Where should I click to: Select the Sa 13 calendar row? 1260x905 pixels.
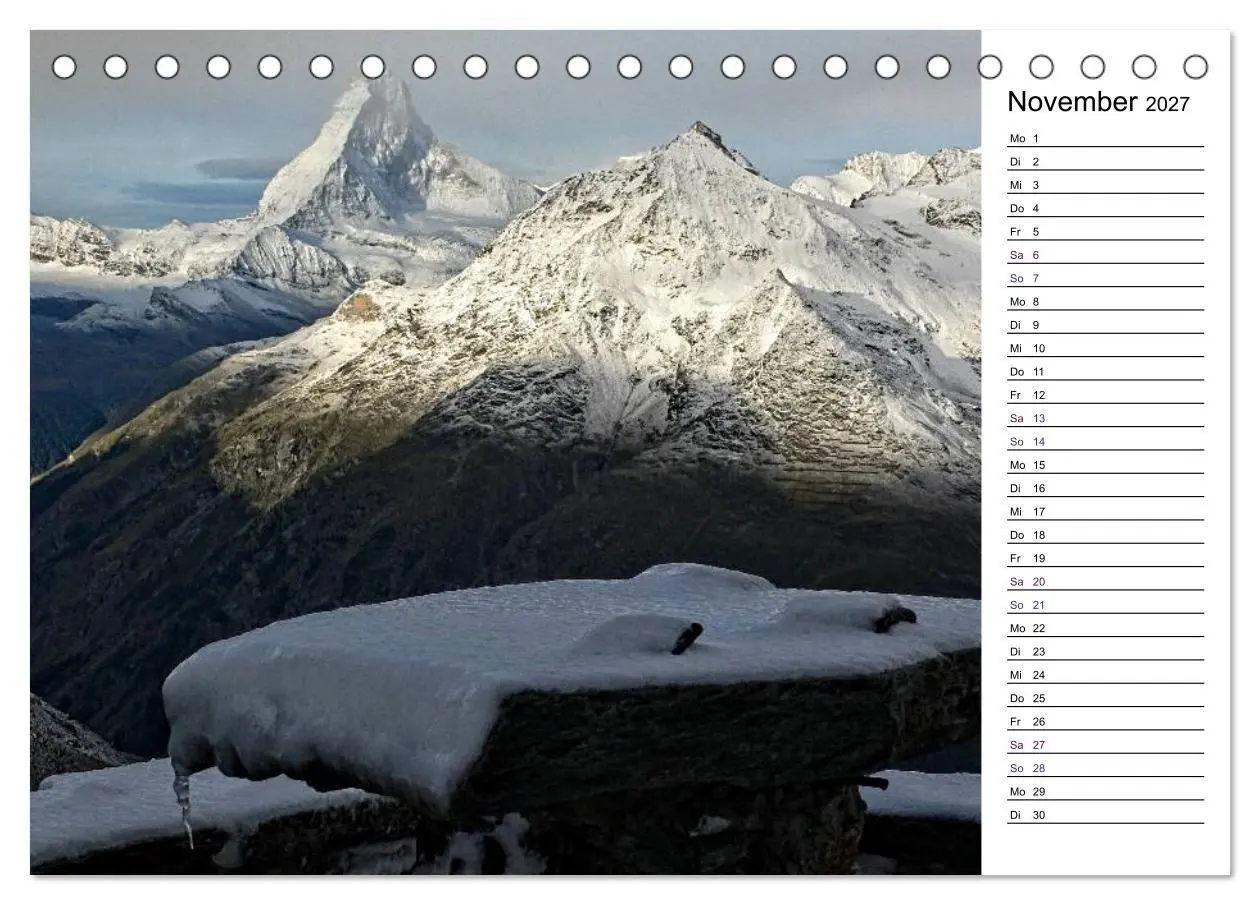tap(1105, 418)
